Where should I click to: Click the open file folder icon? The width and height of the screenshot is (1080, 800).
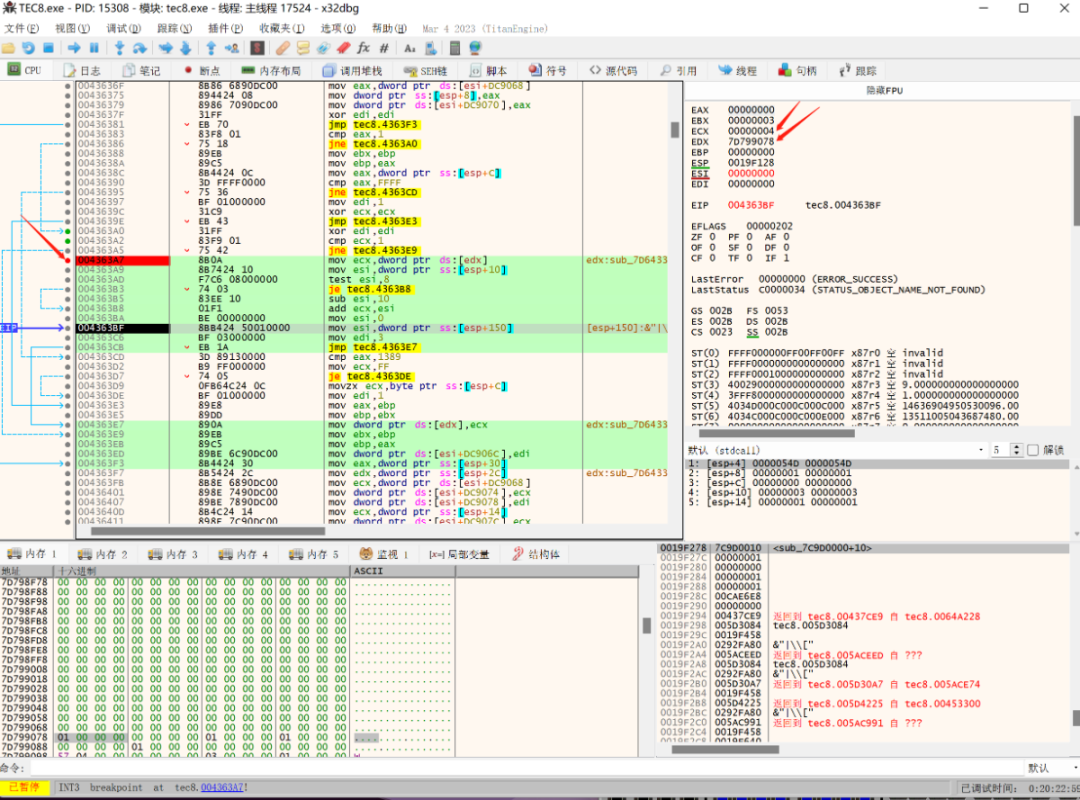click(8, 48)
